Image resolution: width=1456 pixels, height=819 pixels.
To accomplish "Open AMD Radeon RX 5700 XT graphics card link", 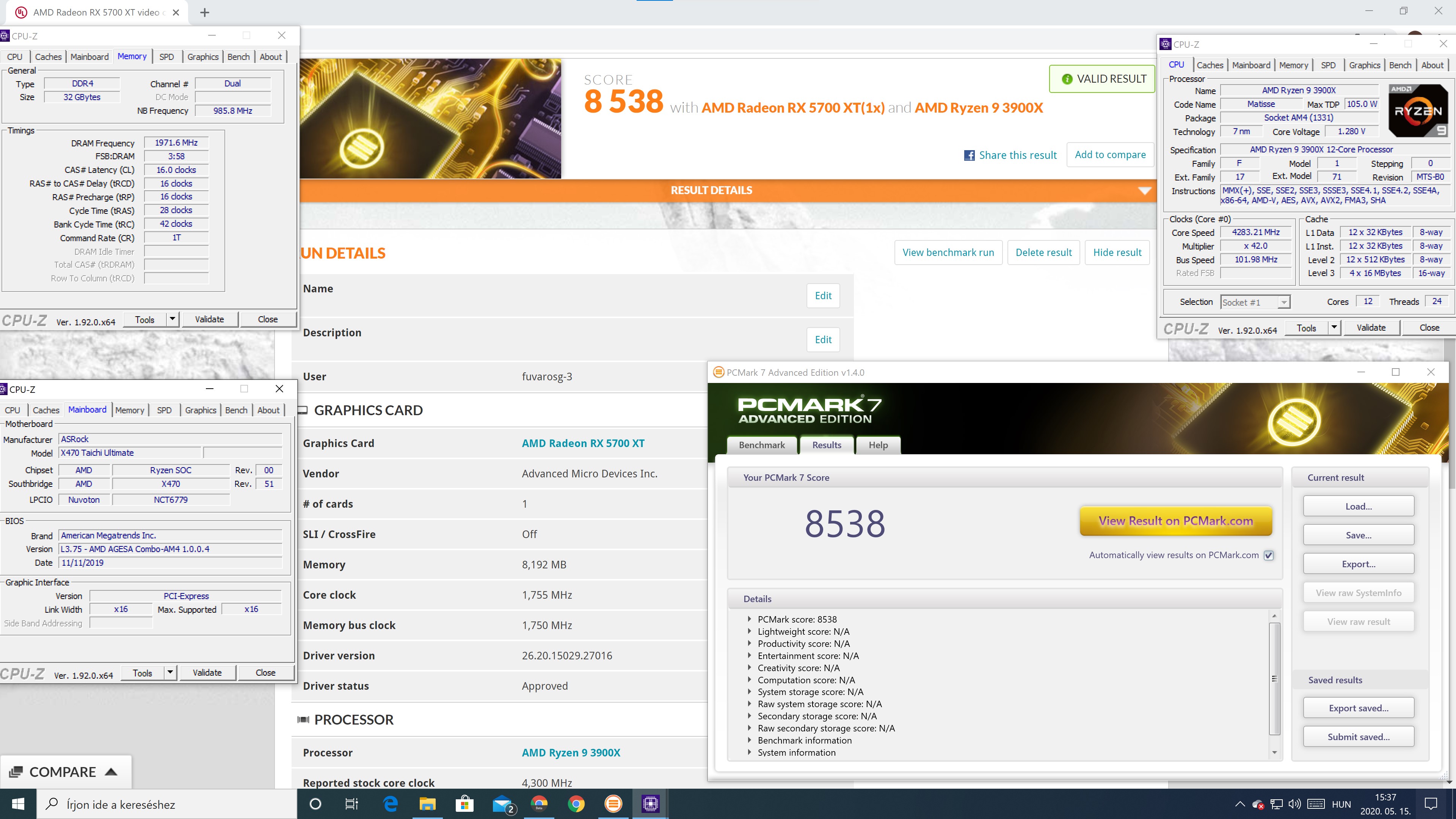I will point(583,443).
